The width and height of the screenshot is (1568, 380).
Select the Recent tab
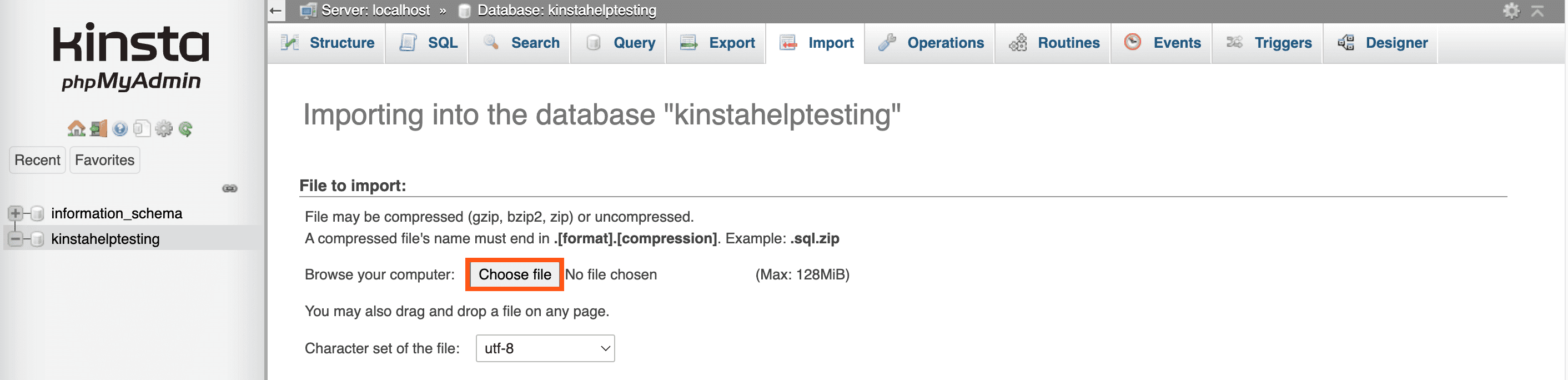tap(37, 159)
